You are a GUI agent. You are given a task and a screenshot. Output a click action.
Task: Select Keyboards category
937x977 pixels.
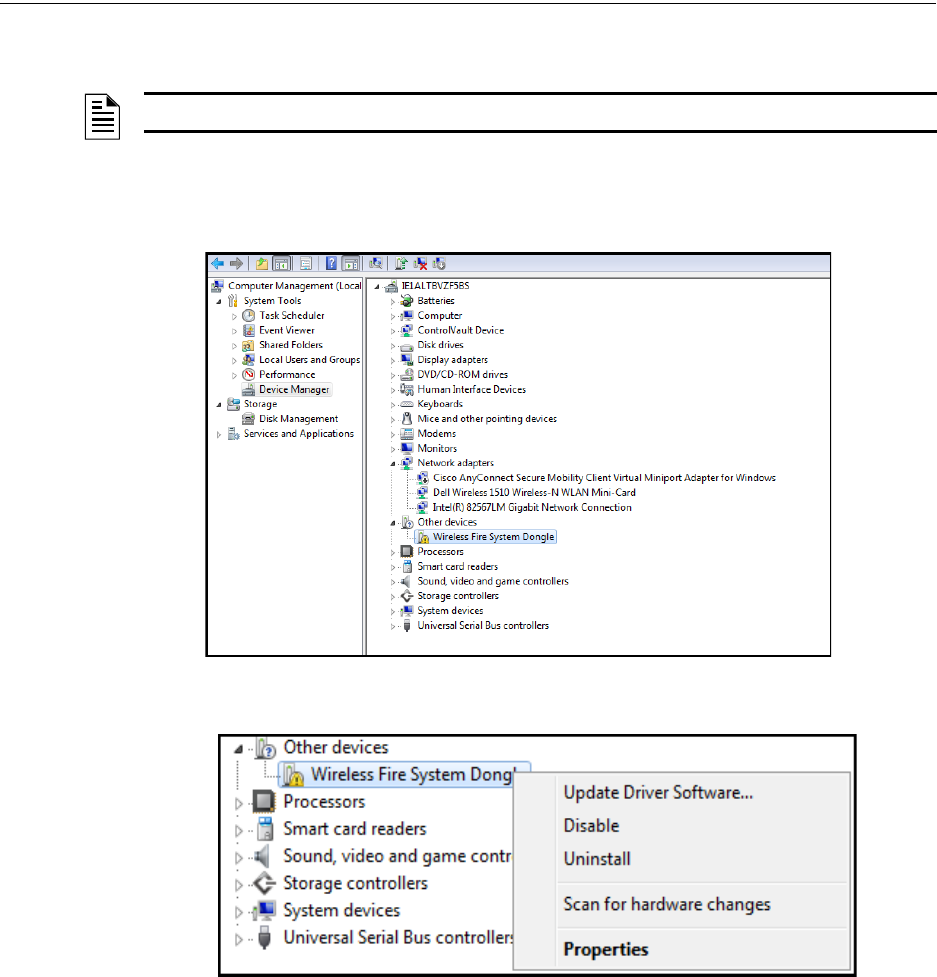(440, 404)
